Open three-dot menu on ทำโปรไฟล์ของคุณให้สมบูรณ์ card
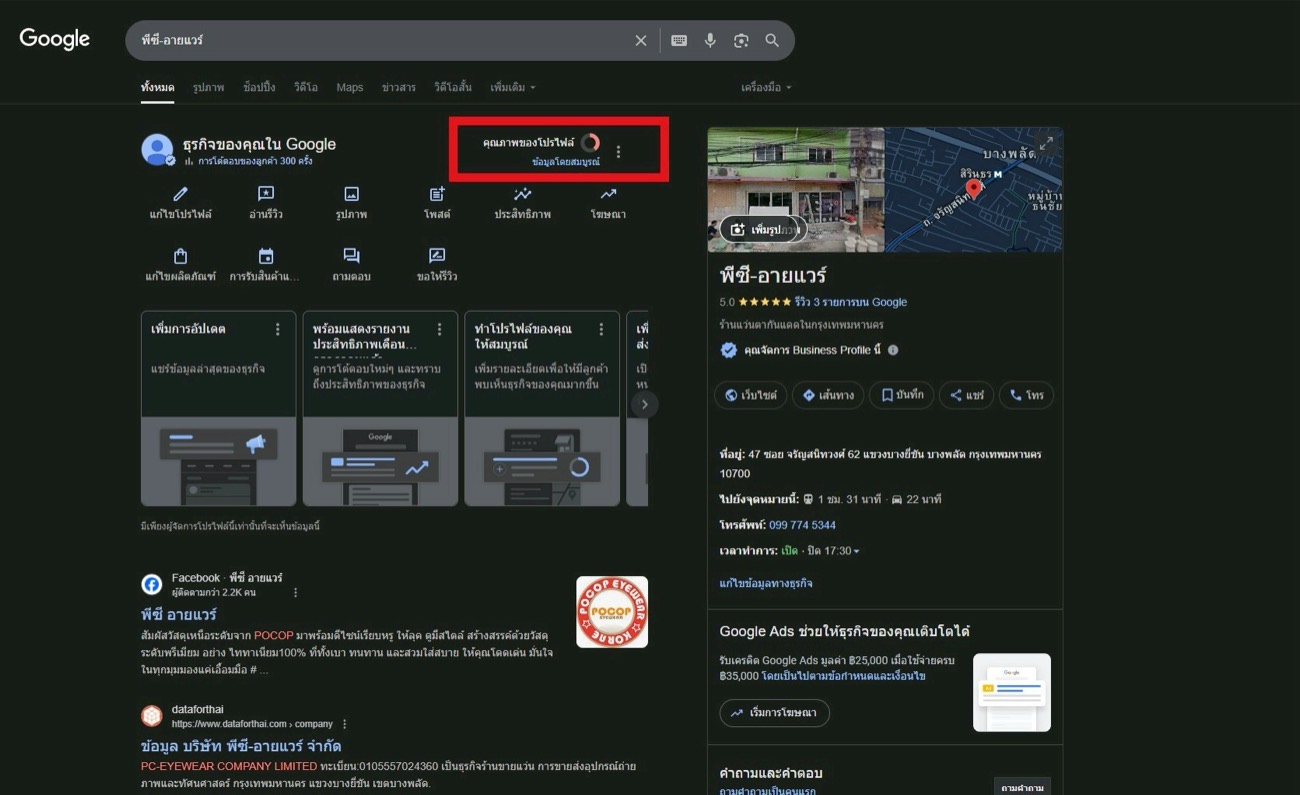This screenshot has width=1300, height=795. coord(601,329)
